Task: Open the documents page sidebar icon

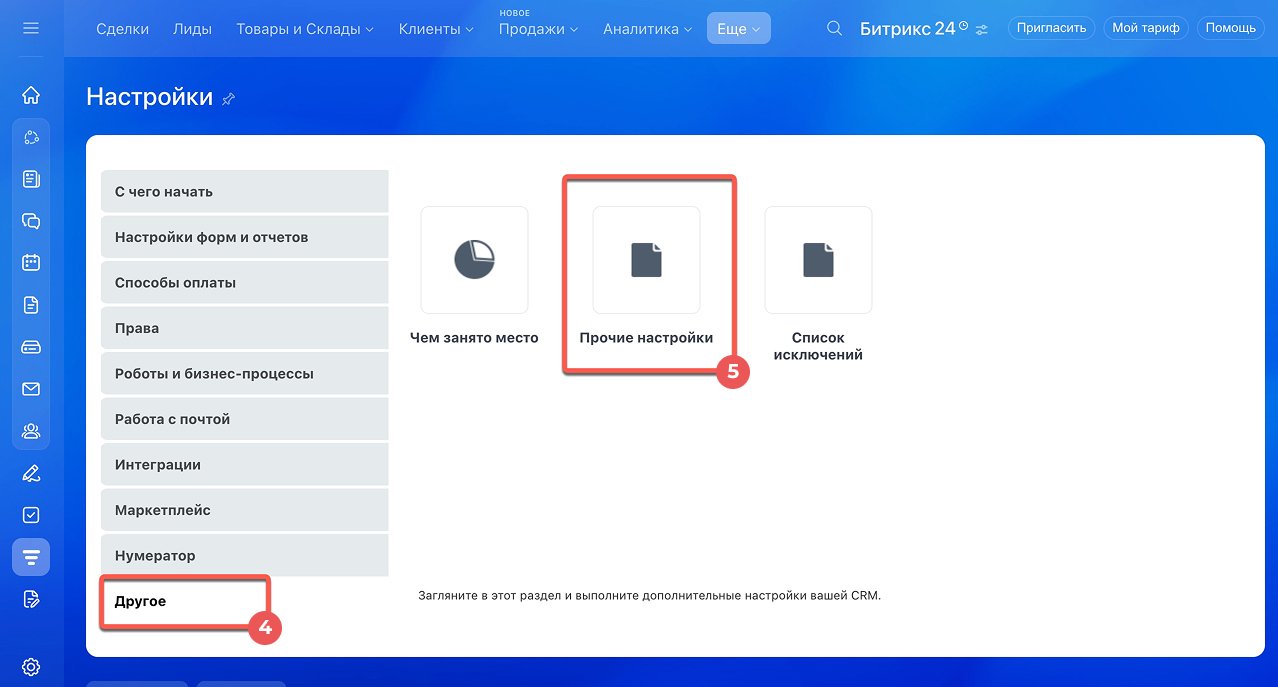Action: tap(31, 305)
